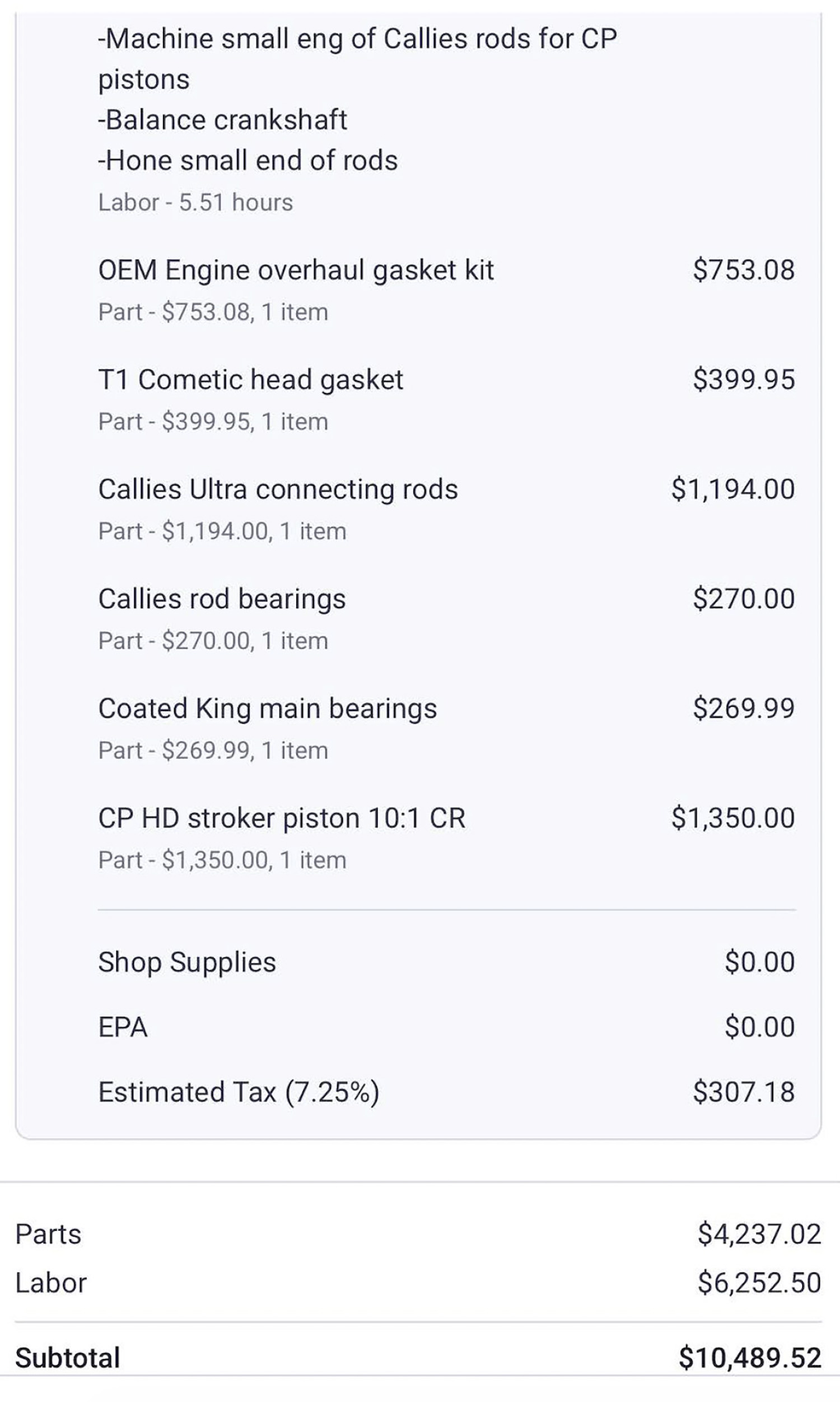840x1402 pixels.
Task: Select the T1 Cometic head gasket line
Action: coord(251,380)
